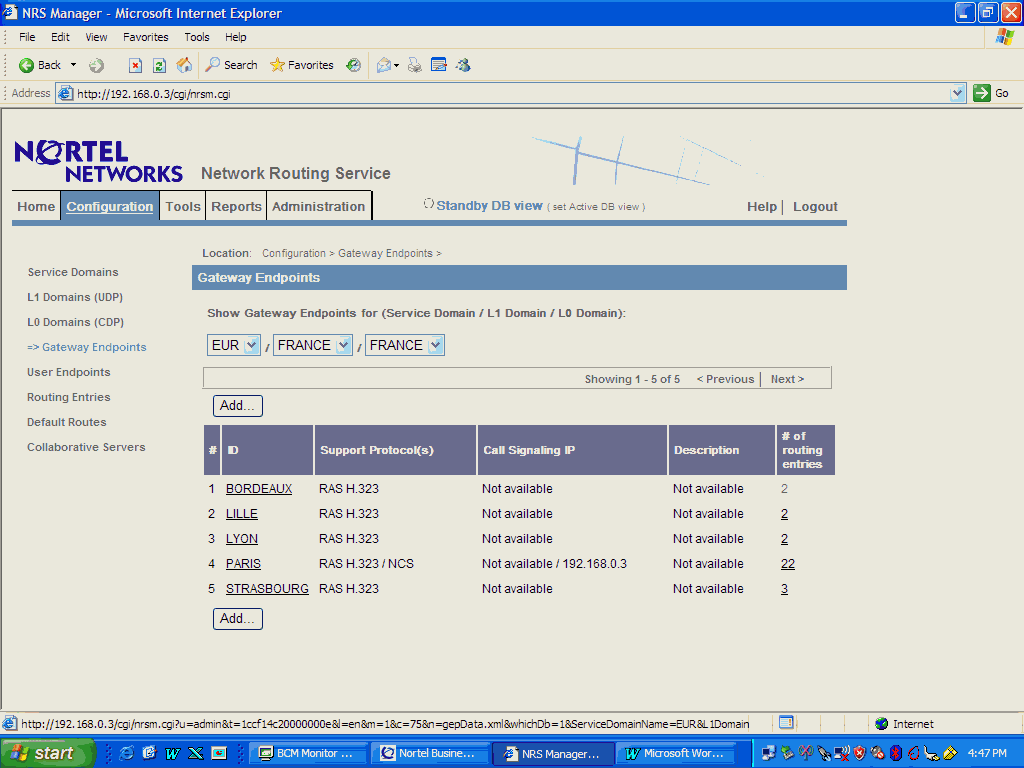Open the Edit menu

[60, 37]
